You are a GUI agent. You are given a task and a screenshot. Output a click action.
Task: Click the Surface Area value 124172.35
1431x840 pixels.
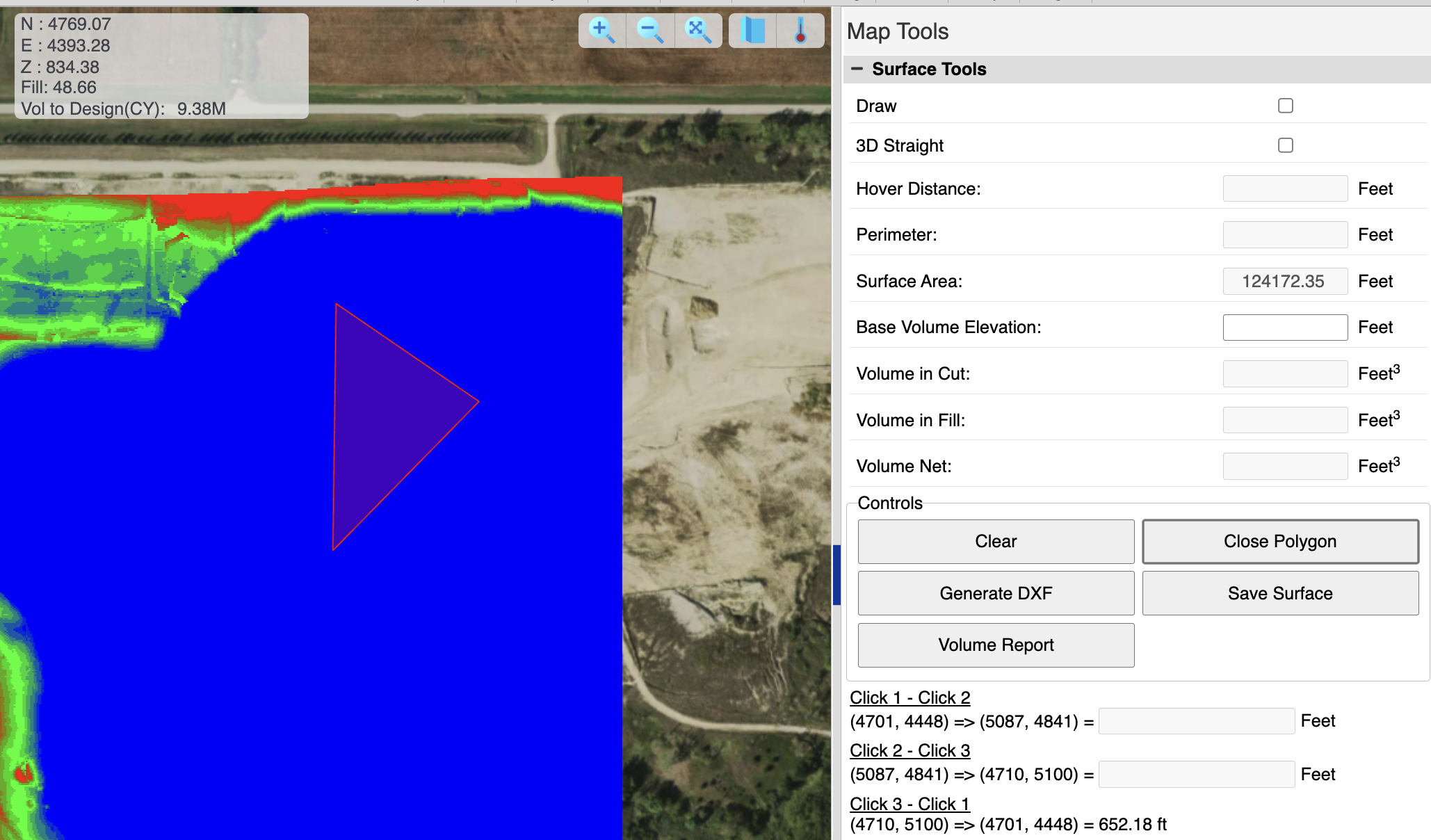coord(1285,281)
